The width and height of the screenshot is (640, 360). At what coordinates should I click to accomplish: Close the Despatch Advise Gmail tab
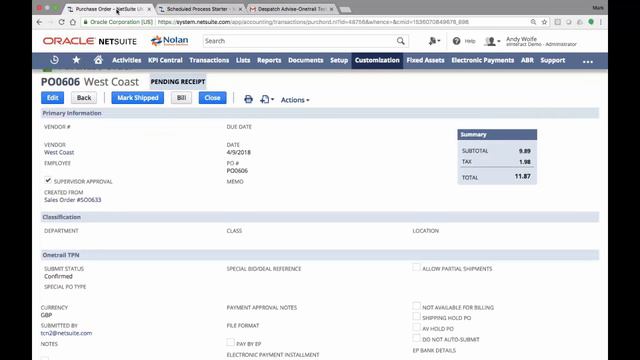[331, 9]
